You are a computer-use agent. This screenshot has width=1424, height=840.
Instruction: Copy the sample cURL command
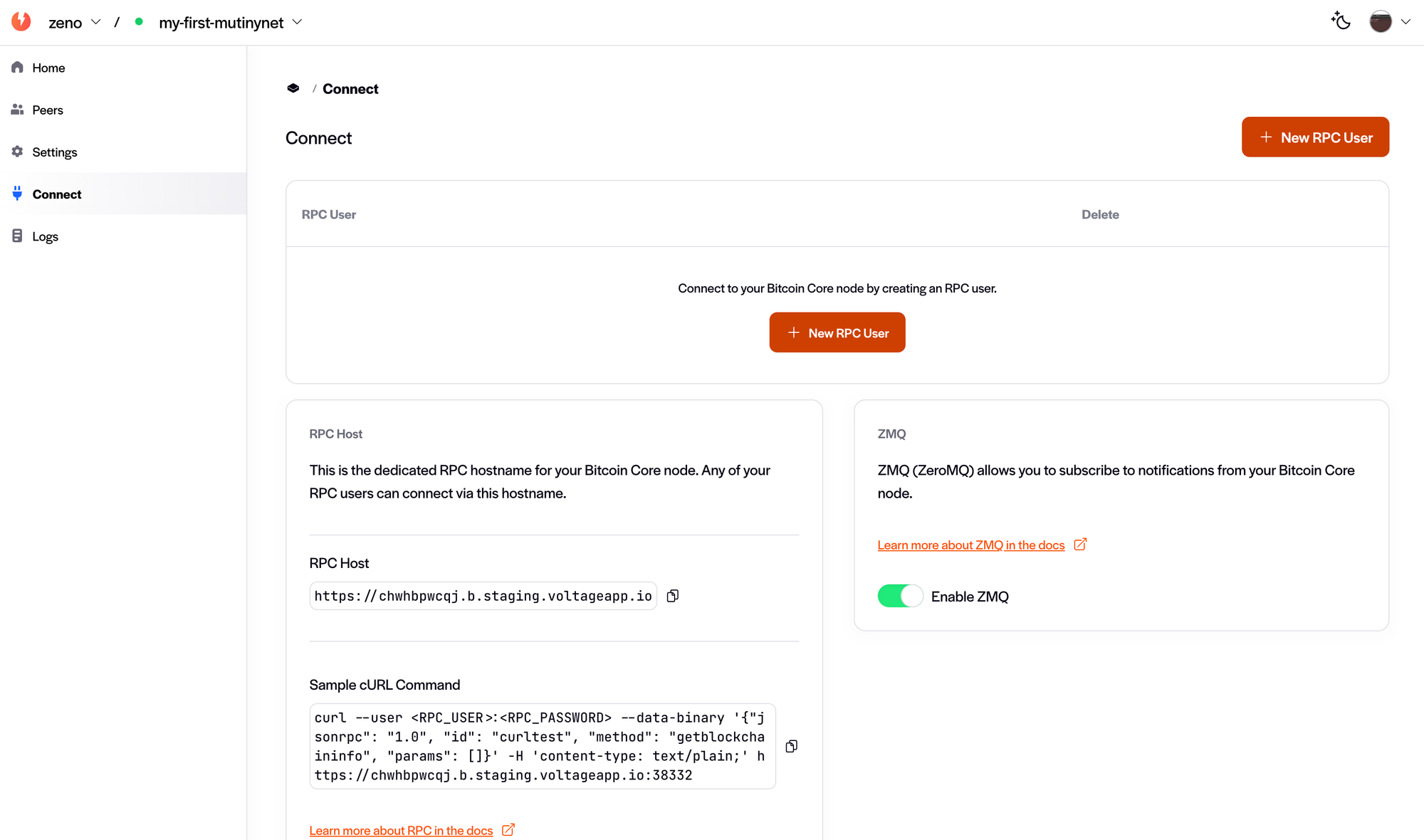791,746
